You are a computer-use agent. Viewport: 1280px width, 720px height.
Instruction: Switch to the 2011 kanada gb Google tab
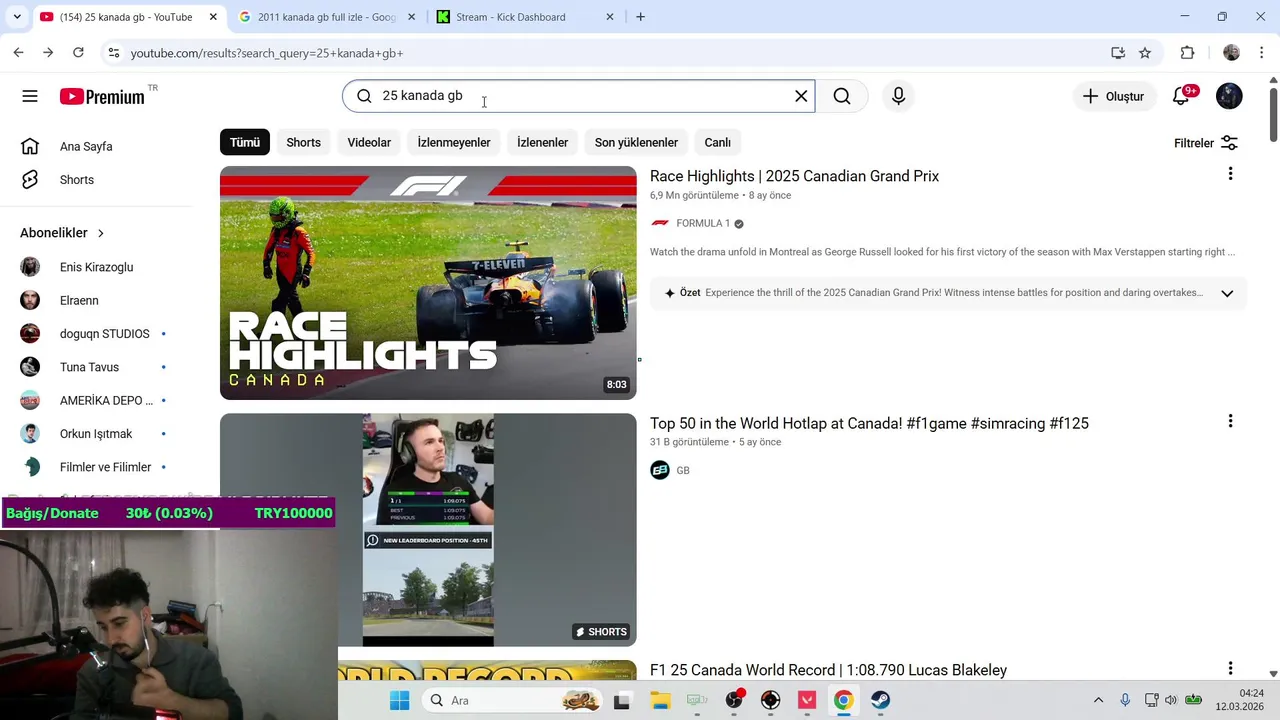[326, 17]
